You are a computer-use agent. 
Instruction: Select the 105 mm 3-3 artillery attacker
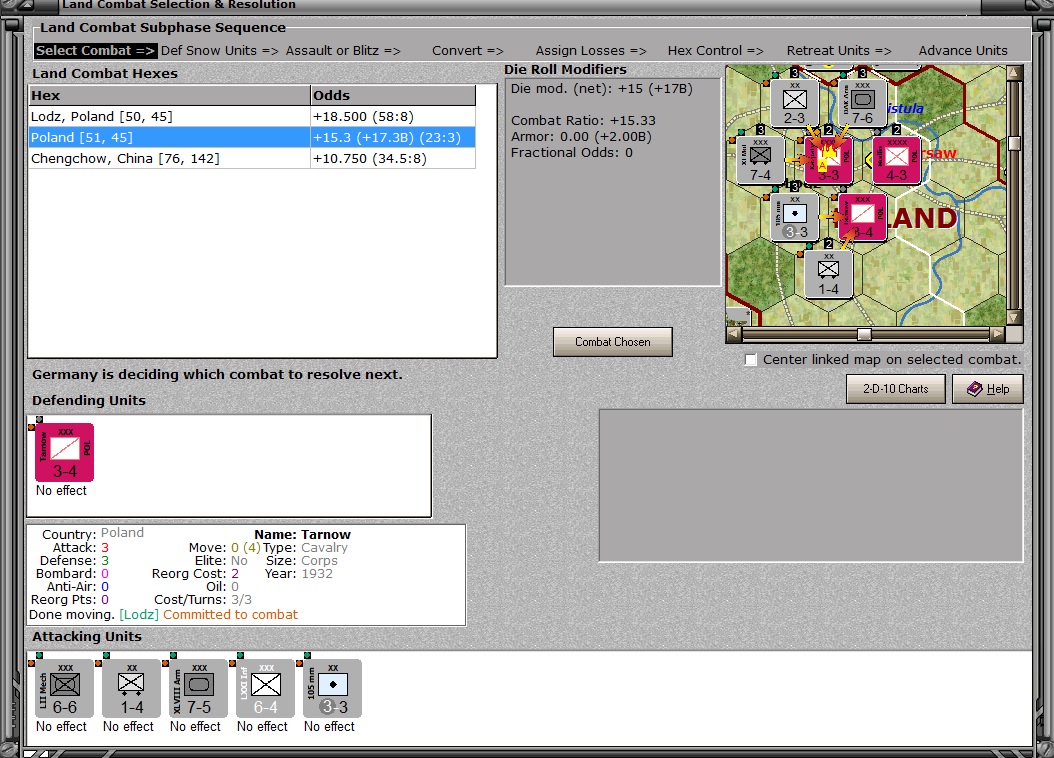pos(333,688)
